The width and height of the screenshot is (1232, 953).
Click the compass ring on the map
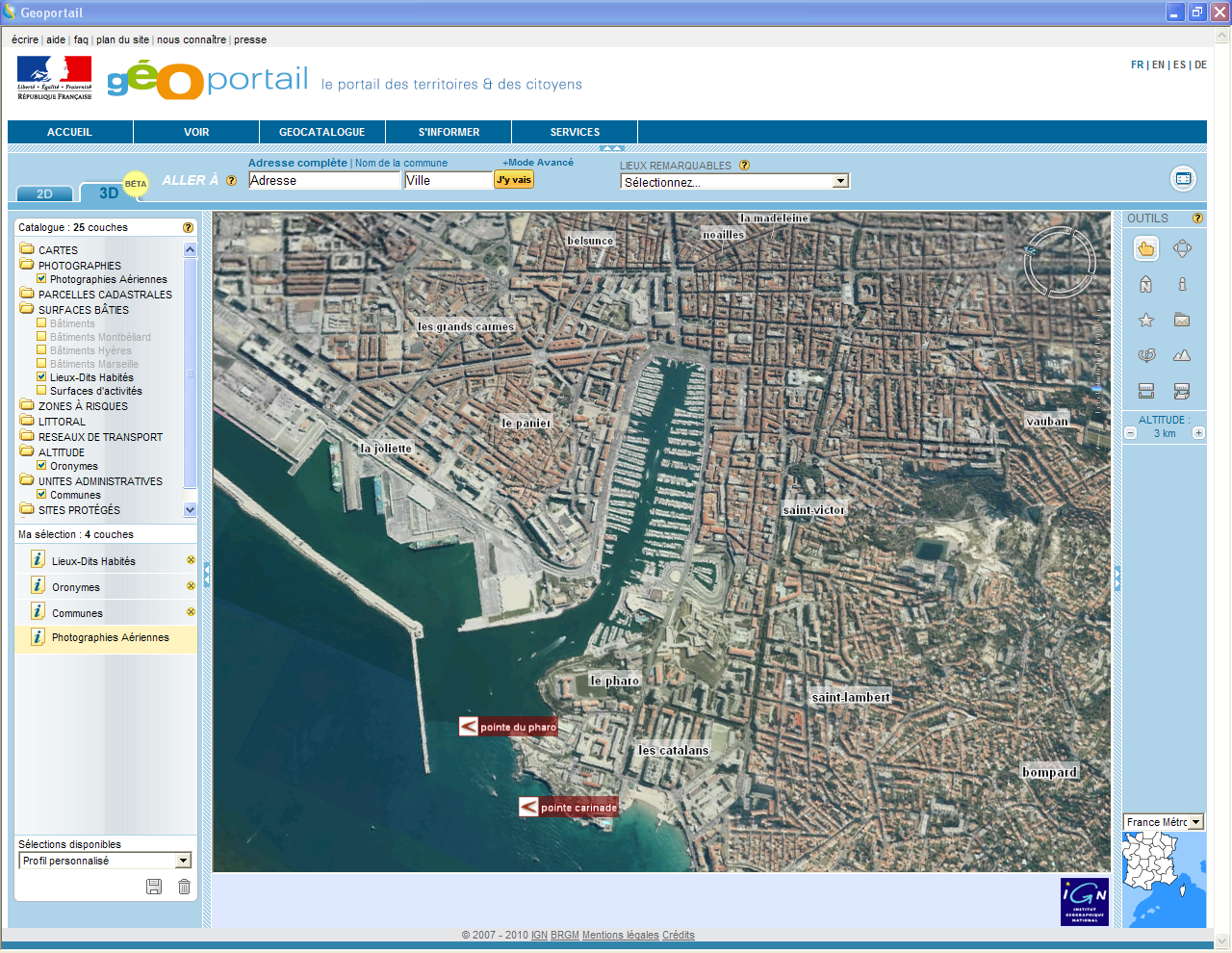point(1060,261)
